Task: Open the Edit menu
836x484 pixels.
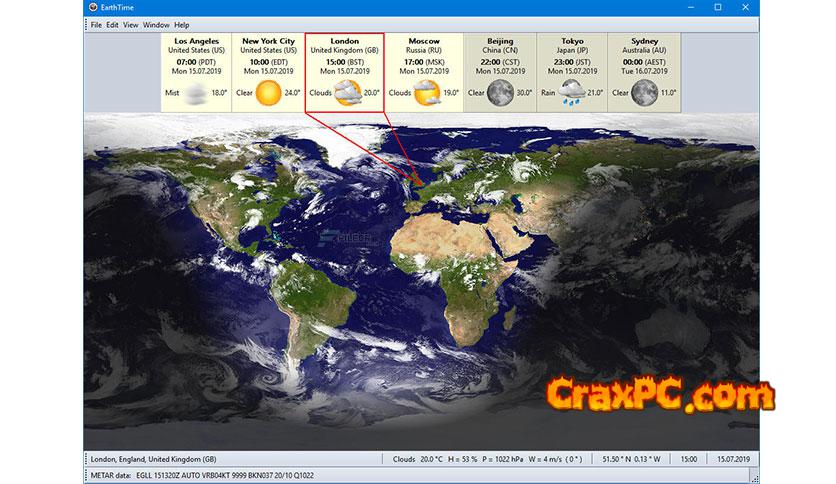Action: tap(112, 24)
